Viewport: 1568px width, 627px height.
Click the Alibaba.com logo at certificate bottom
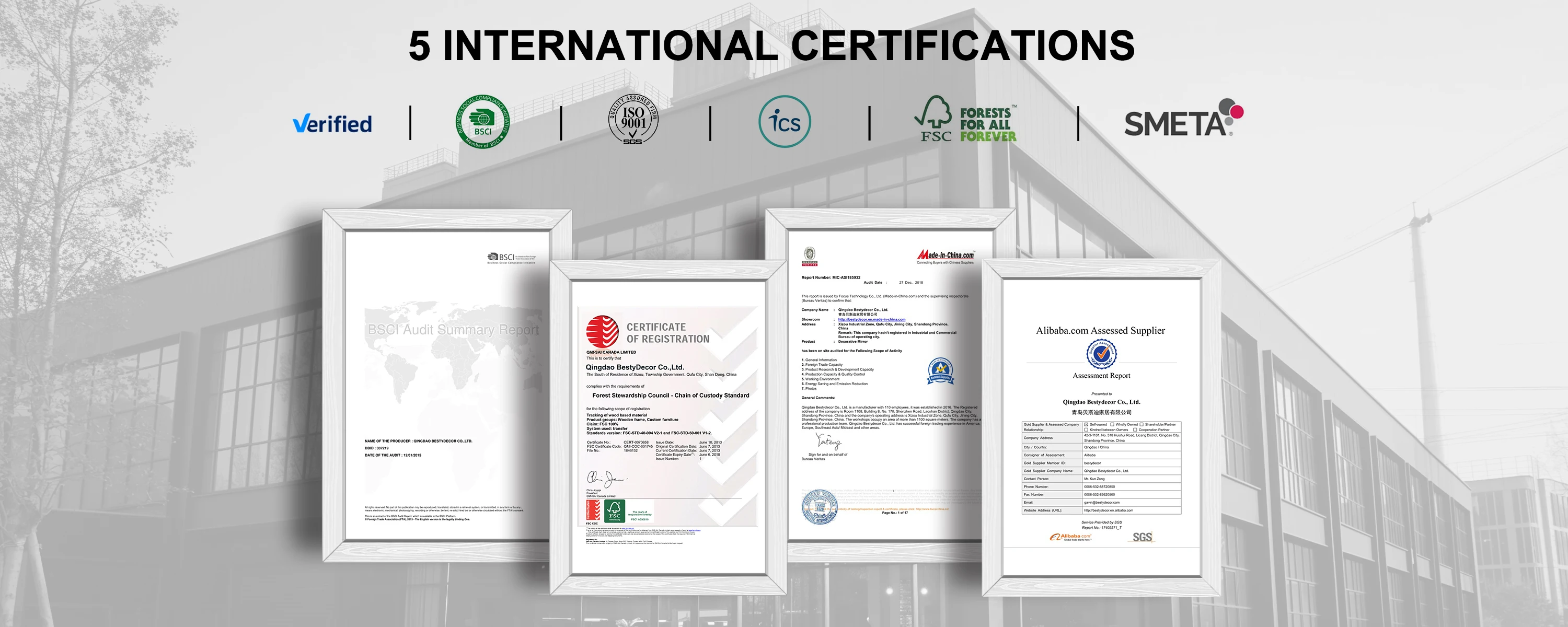point(1070,537)
